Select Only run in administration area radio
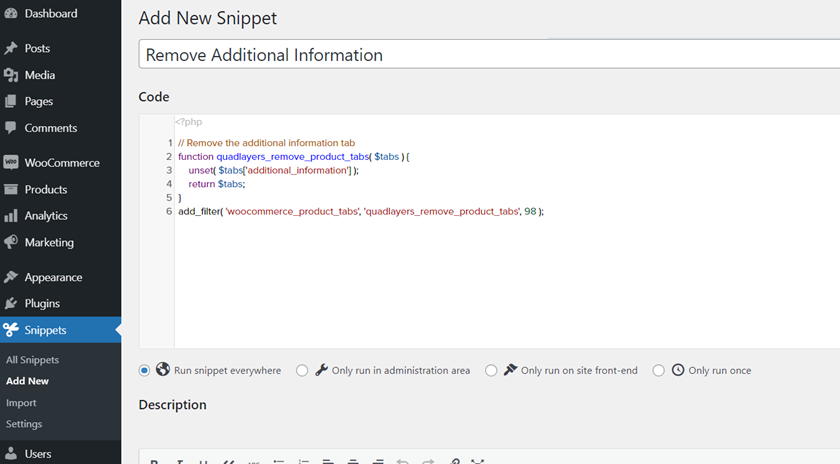 click(x=302, y=370)
